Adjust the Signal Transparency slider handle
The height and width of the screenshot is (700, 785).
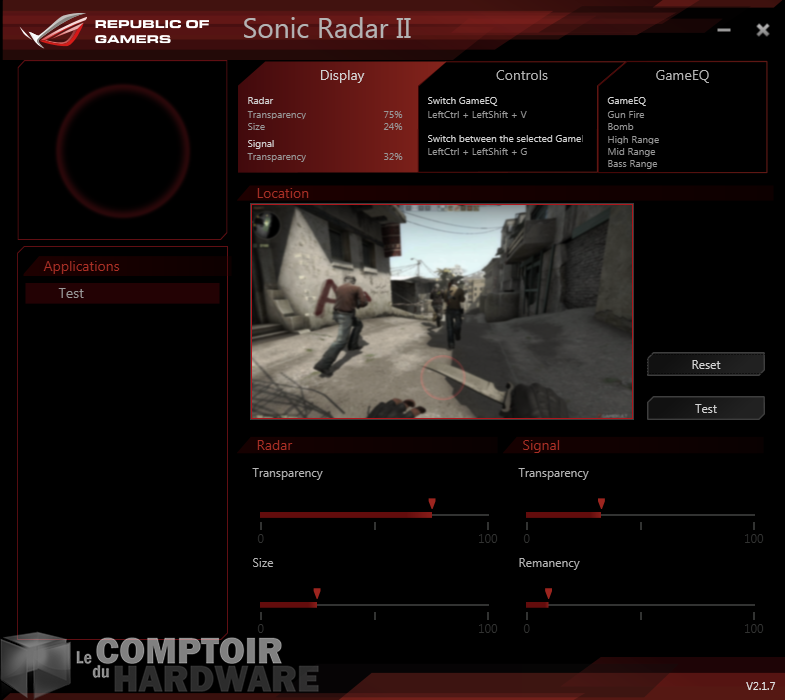(x=601, y=503)
